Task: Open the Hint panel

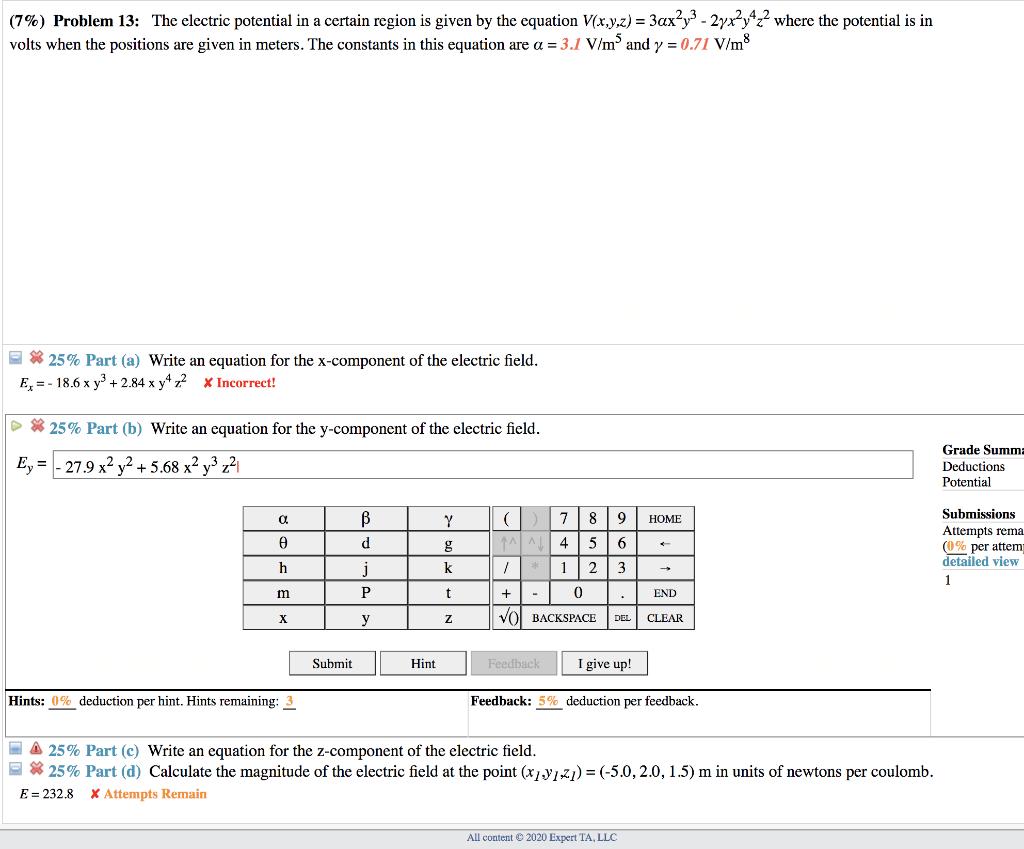Action: click(423, 663)
